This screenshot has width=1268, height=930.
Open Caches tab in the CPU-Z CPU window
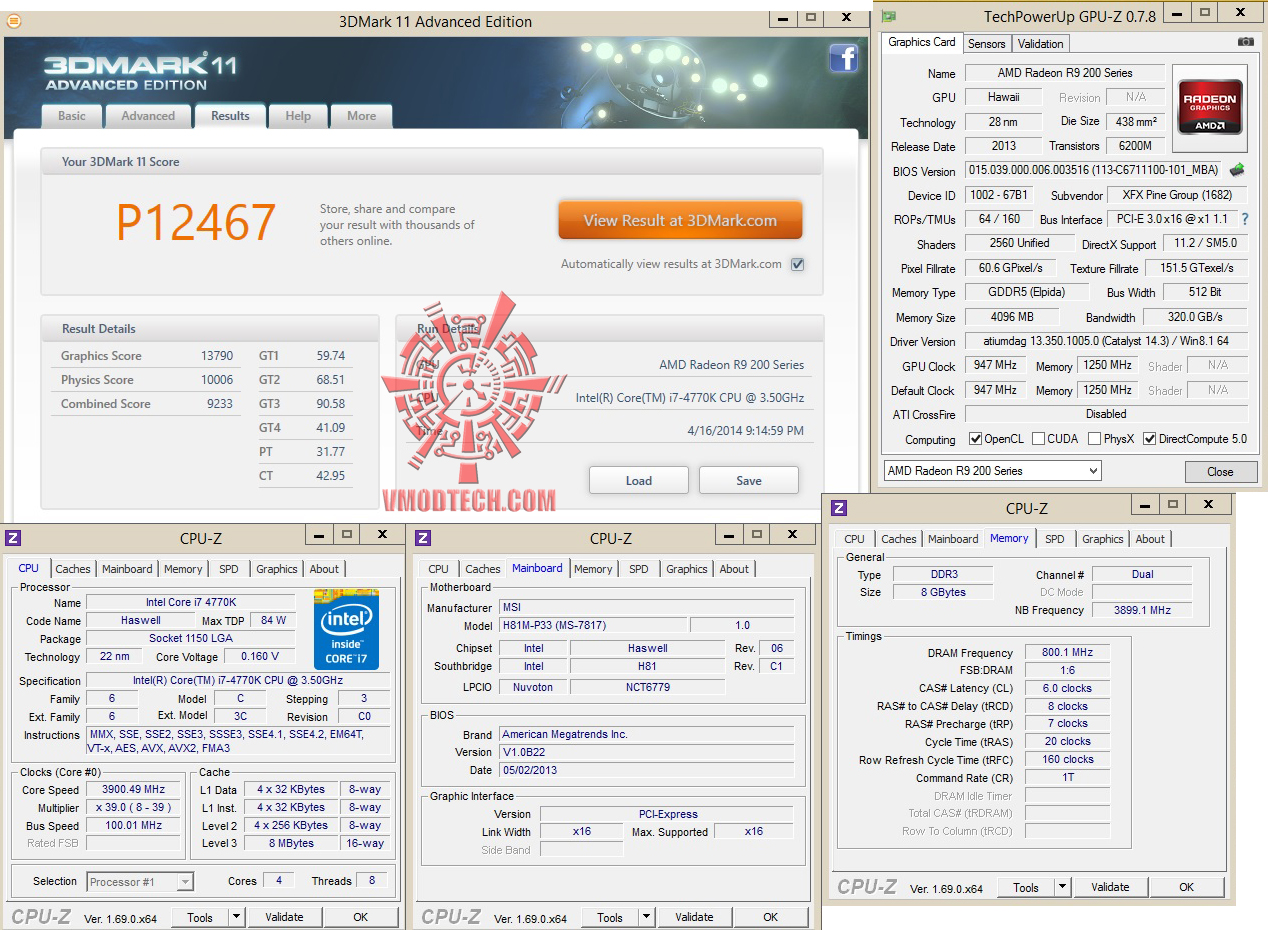(x=73, y=569)
